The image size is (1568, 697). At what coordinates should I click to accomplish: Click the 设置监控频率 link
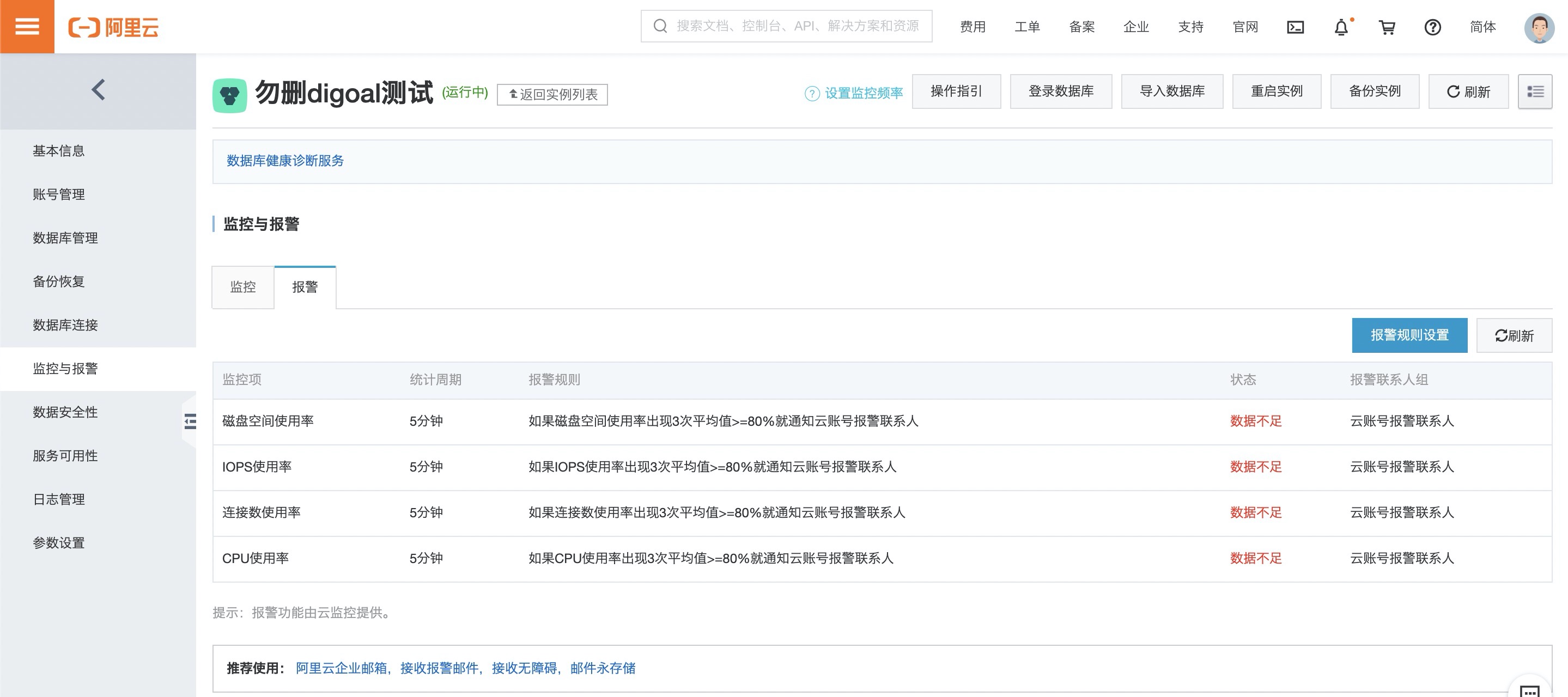click(862, 93)
